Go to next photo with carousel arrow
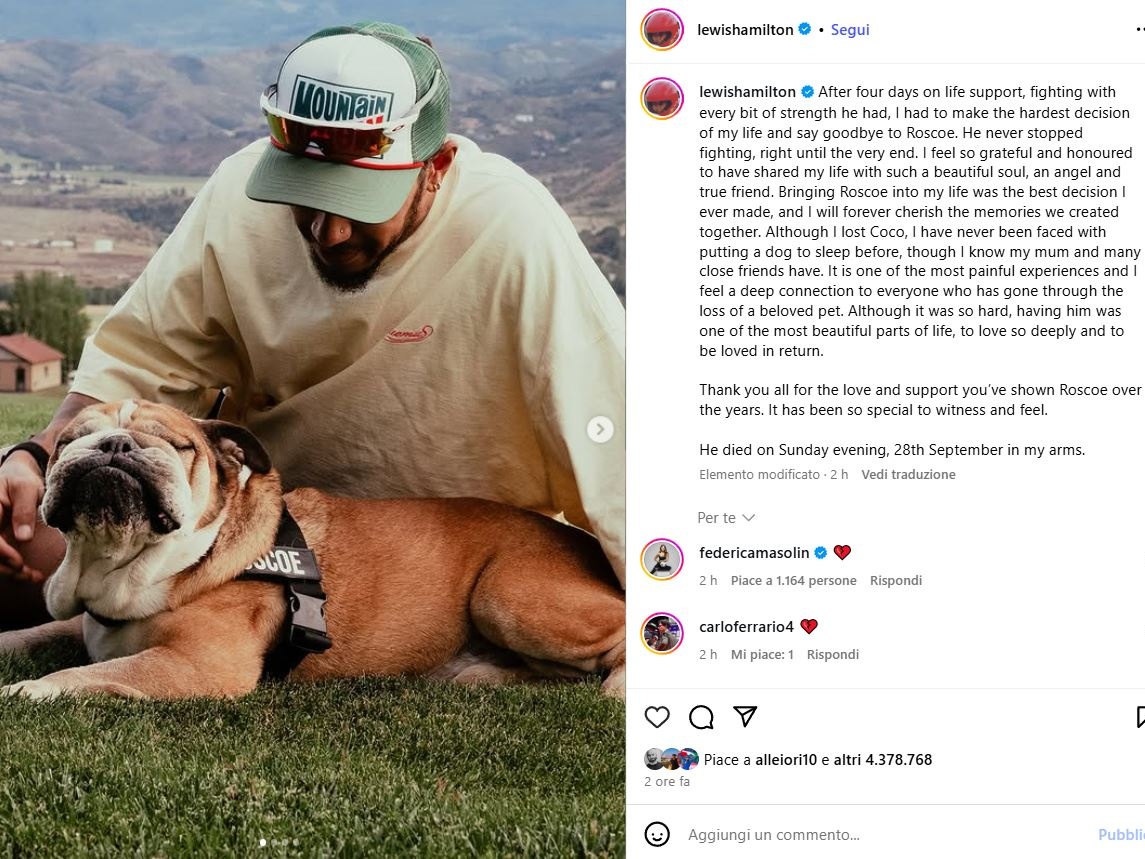The height and width of the screenshot is (859, 1145). [600, 429]
